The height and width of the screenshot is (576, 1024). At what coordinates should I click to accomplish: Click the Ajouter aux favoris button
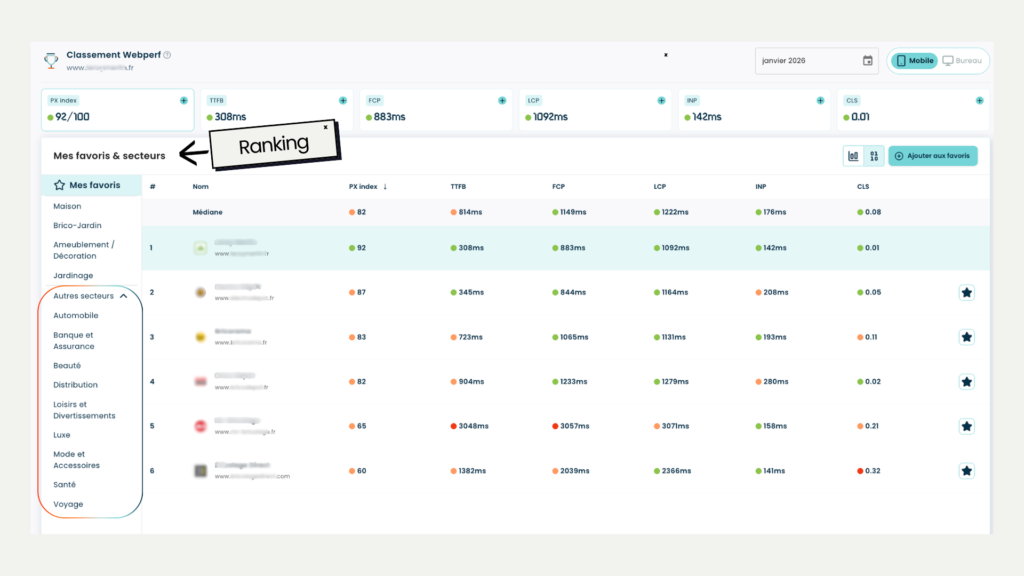[x=932, y=156]
